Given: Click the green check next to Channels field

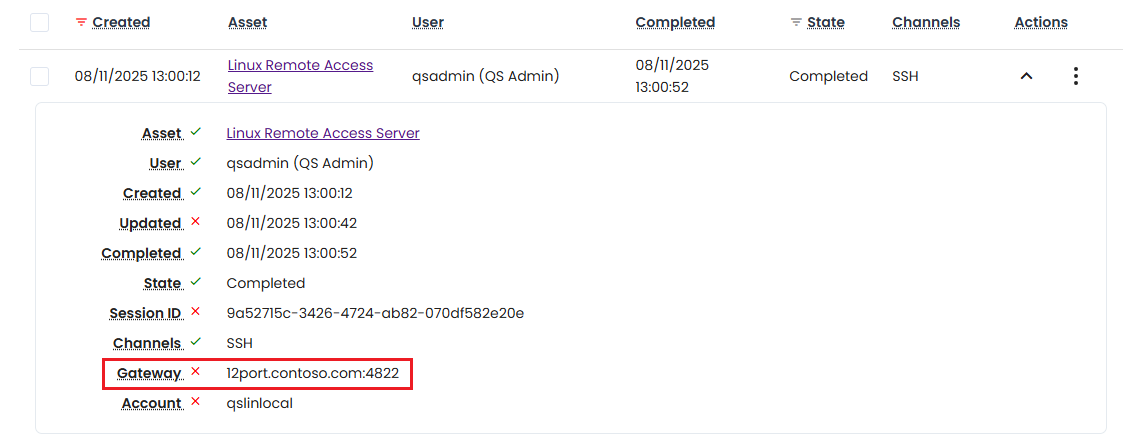Looking at the screenshot, I should click(x=196, y=342).
